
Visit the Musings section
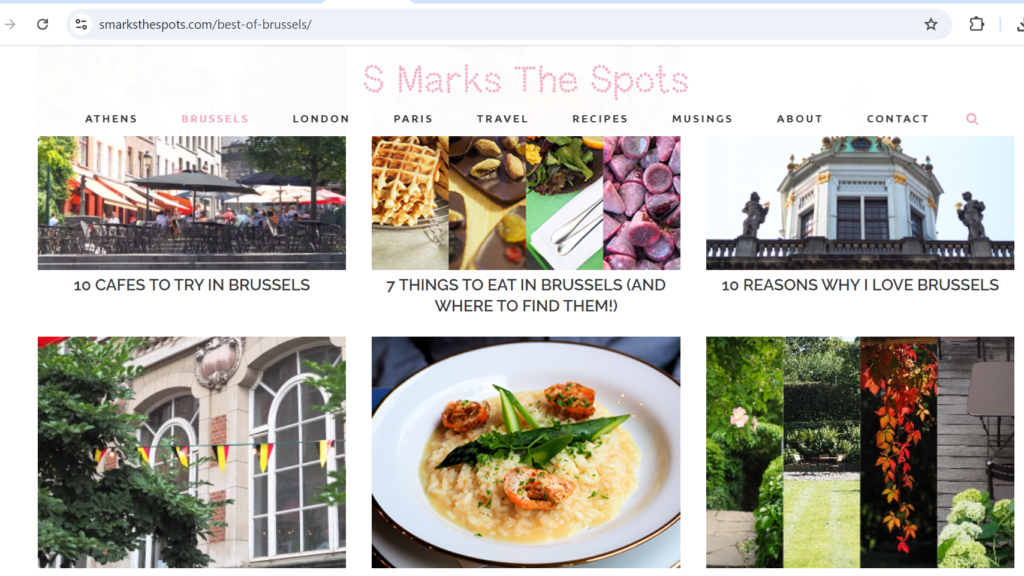click(702, 119)
